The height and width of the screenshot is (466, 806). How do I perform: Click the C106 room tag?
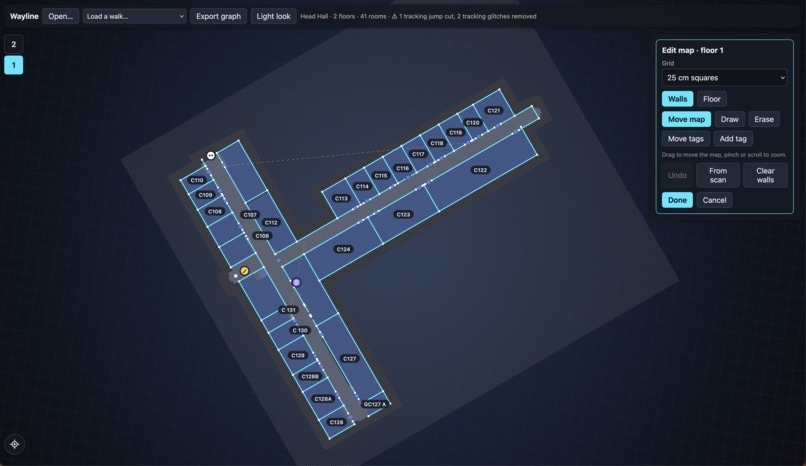[262, 236]
